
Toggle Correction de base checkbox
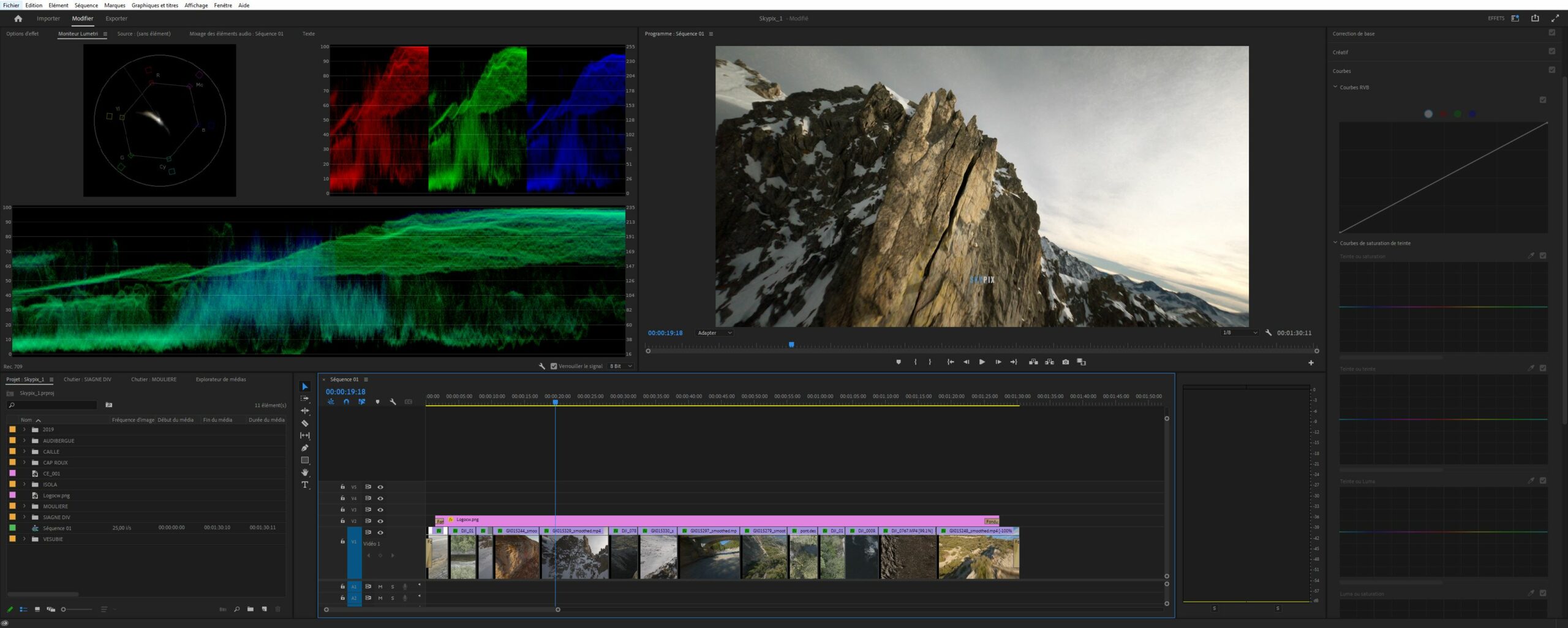[x=1552, y=32]
